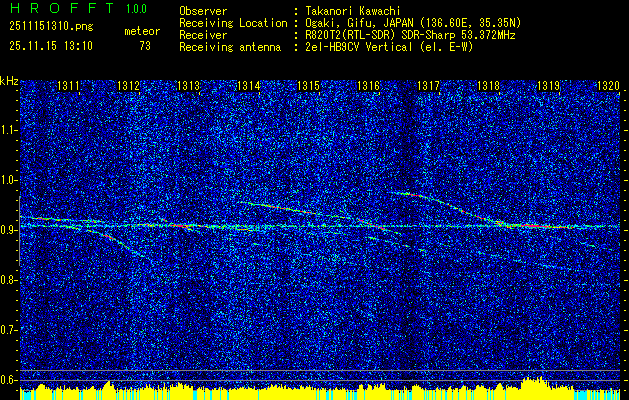
Task: Click the Receiving antenna label
Action: coord(230,47)
